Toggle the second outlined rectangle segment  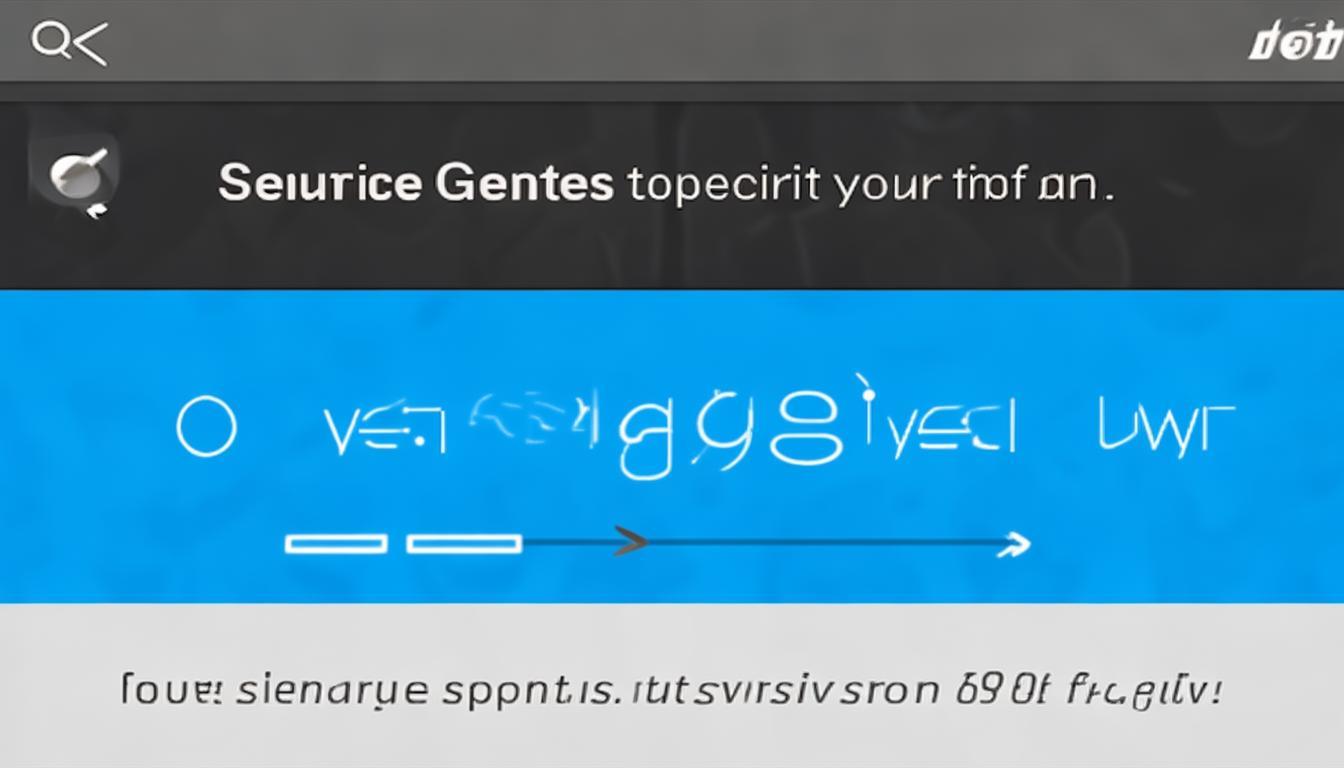[x=464, y=544]
